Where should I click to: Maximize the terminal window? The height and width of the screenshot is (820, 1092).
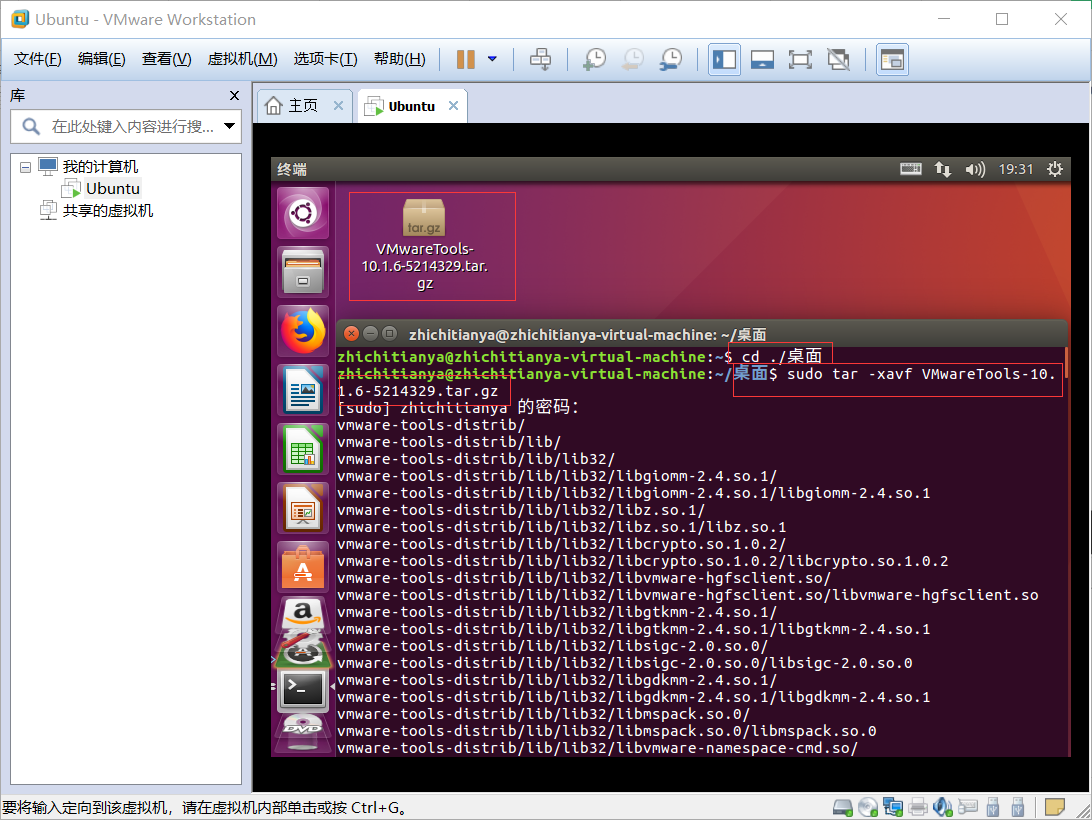click(x=390, y=334)
